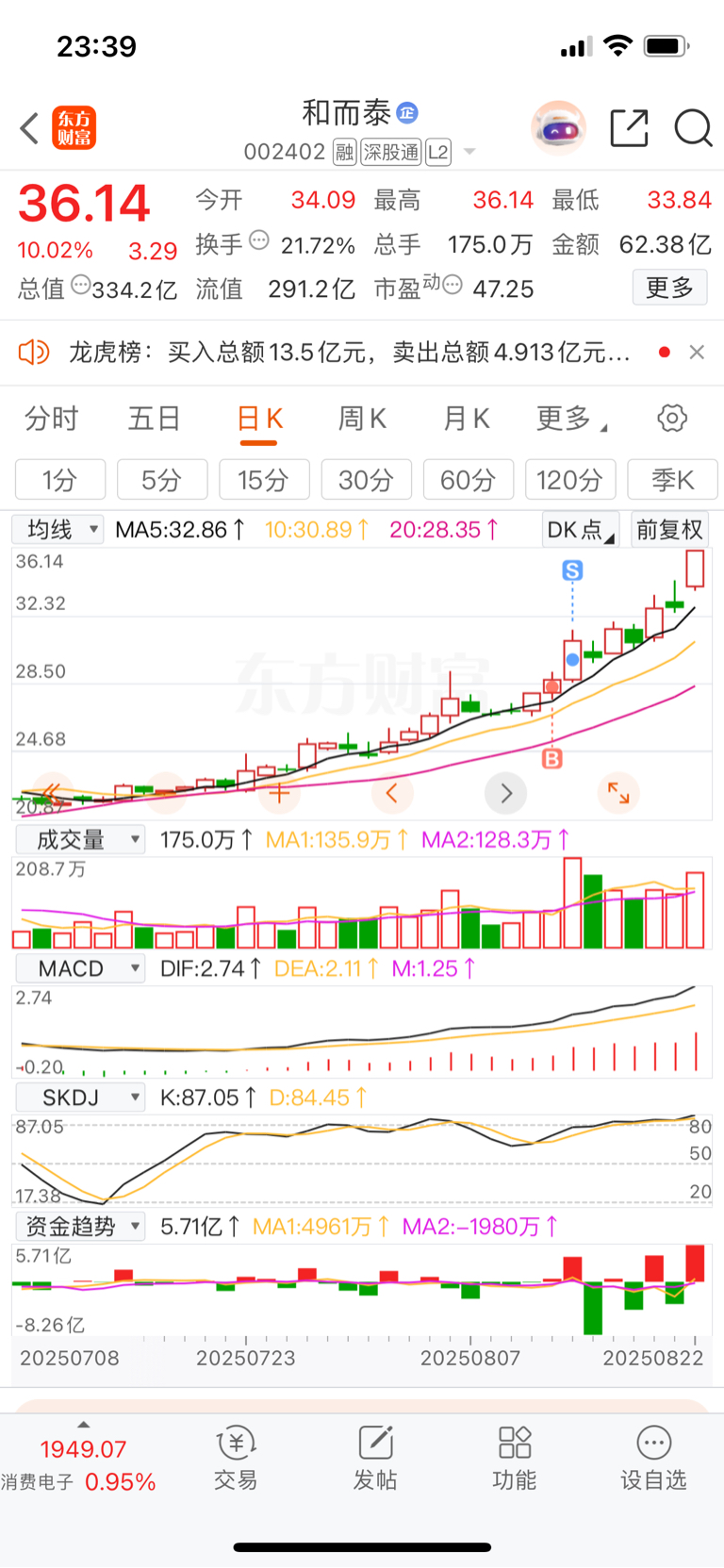Open the 发帖 post icon
Image resolution: width=724 pixels, height=1568 pixels.
click(x=375, y=1459)
